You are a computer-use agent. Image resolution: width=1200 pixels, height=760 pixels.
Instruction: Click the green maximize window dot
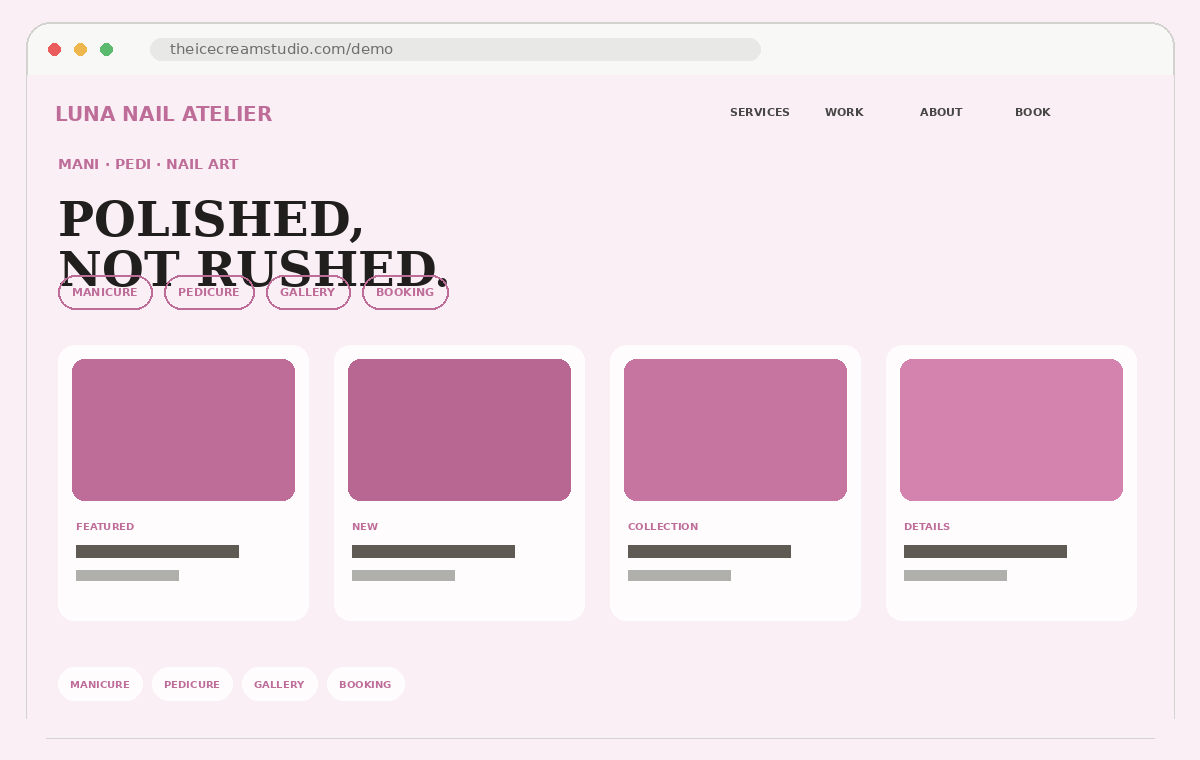pos(106,50)
